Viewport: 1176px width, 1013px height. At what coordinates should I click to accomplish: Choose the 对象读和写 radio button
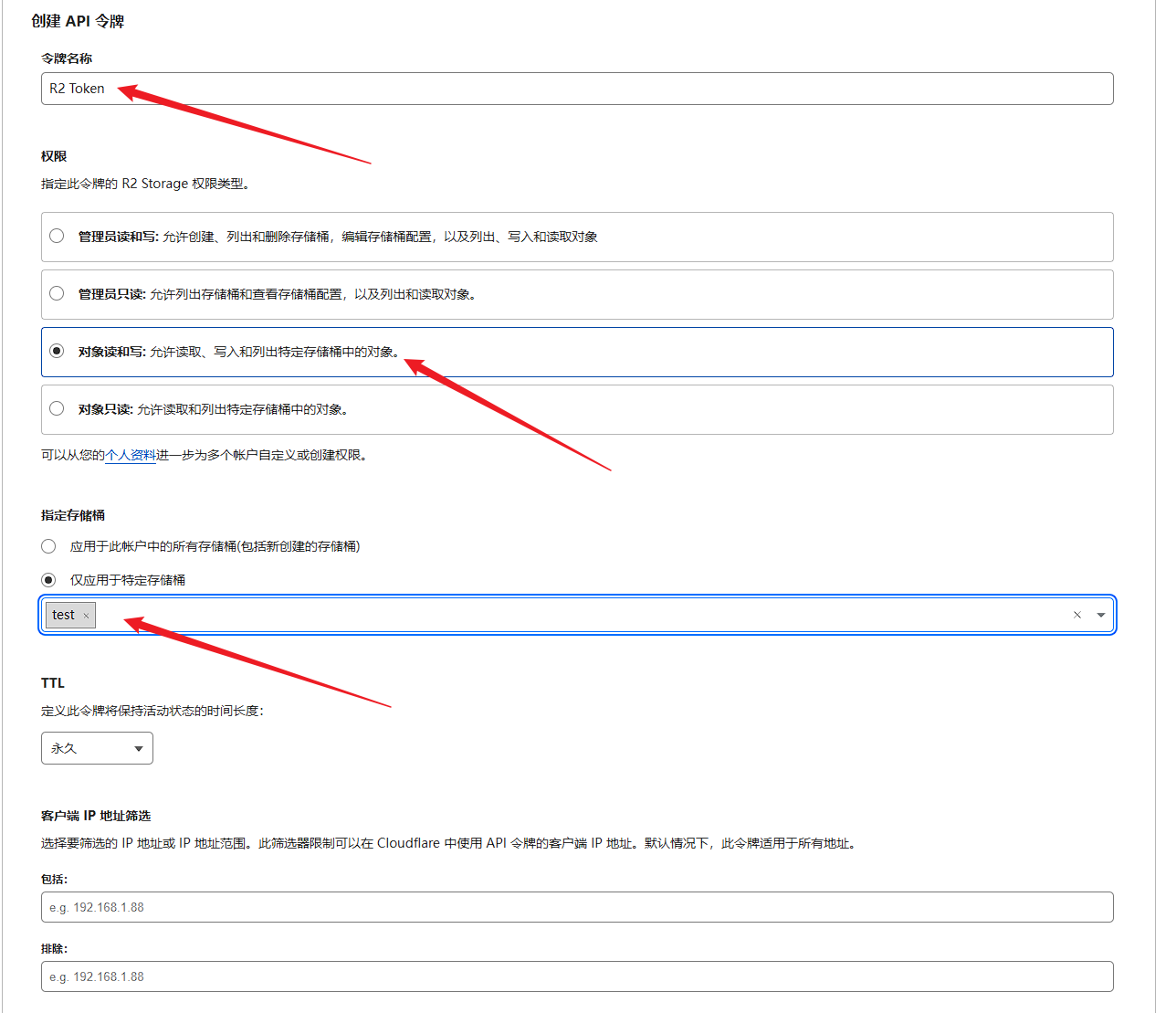pos(57,352)
